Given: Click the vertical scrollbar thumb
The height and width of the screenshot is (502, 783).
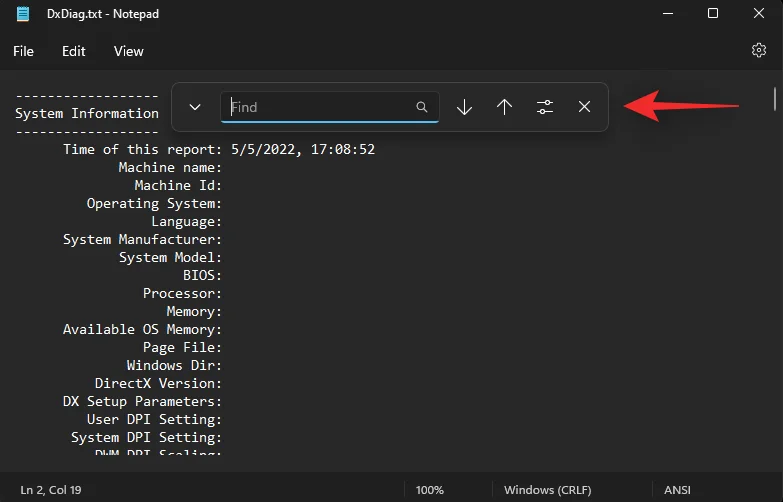Looking at the screenshot, I should 775,99.
